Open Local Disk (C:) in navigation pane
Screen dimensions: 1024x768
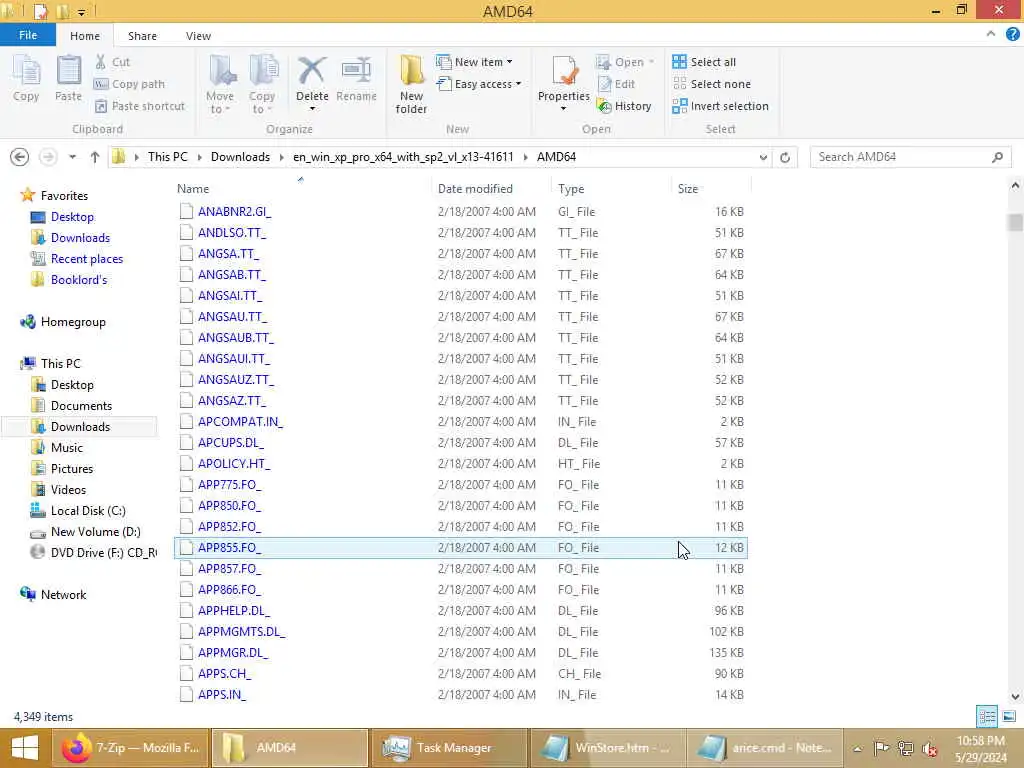pos(88,511)
